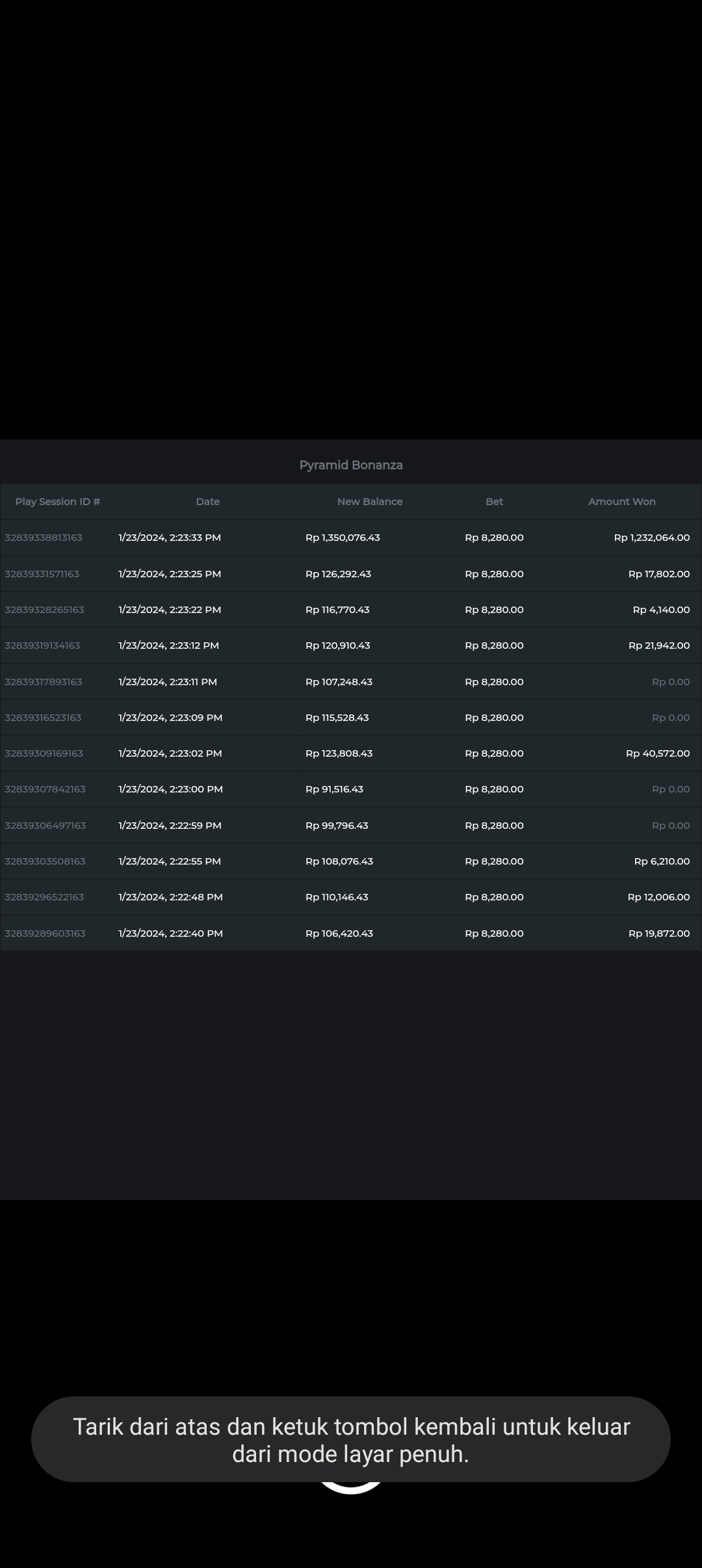Select session ID 32839317893163
This screenshot has height=1568, width=702.
(44, 682)
